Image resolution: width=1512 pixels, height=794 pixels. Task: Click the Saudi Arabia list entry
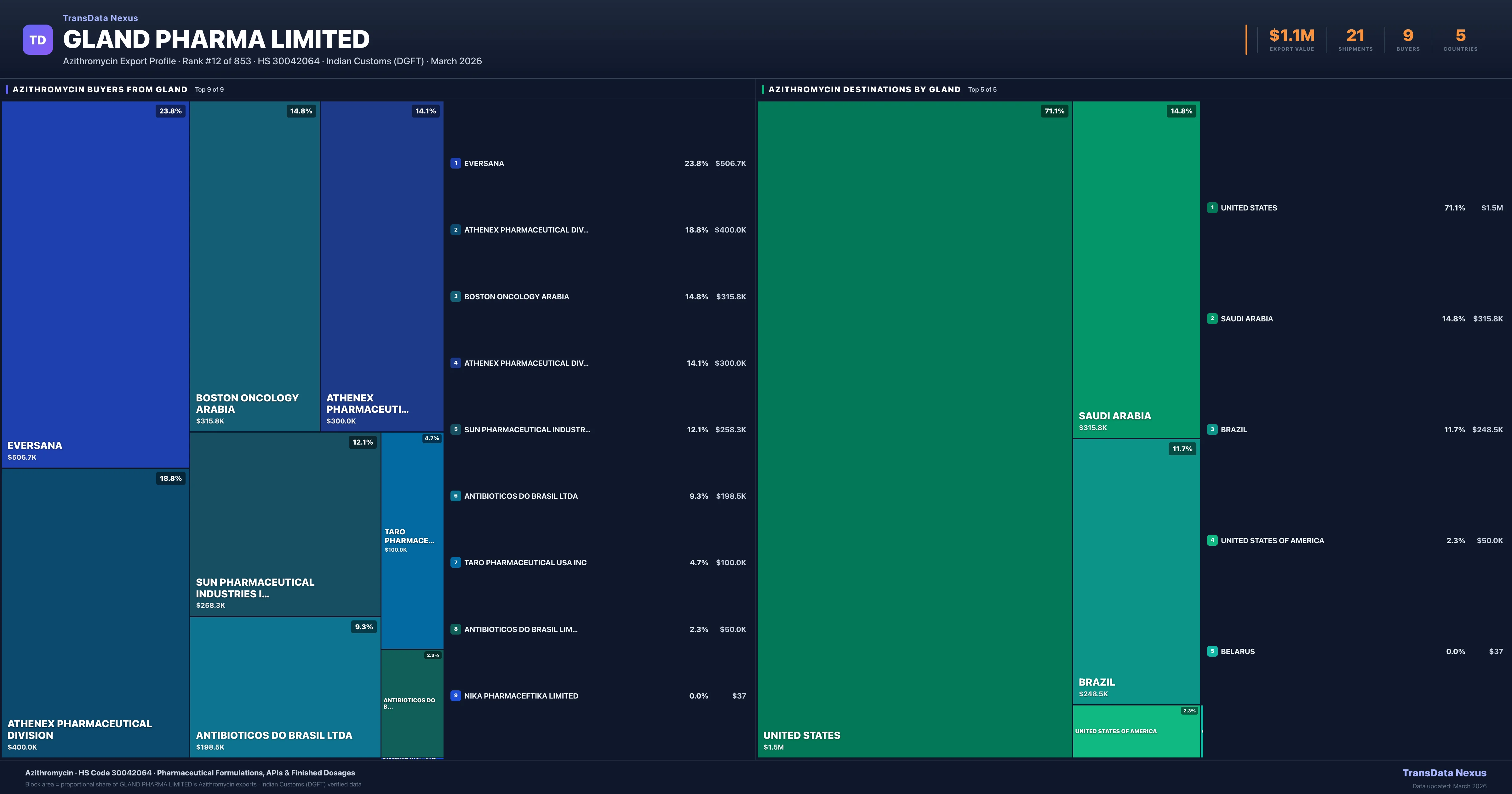(x=1247, y=319)
